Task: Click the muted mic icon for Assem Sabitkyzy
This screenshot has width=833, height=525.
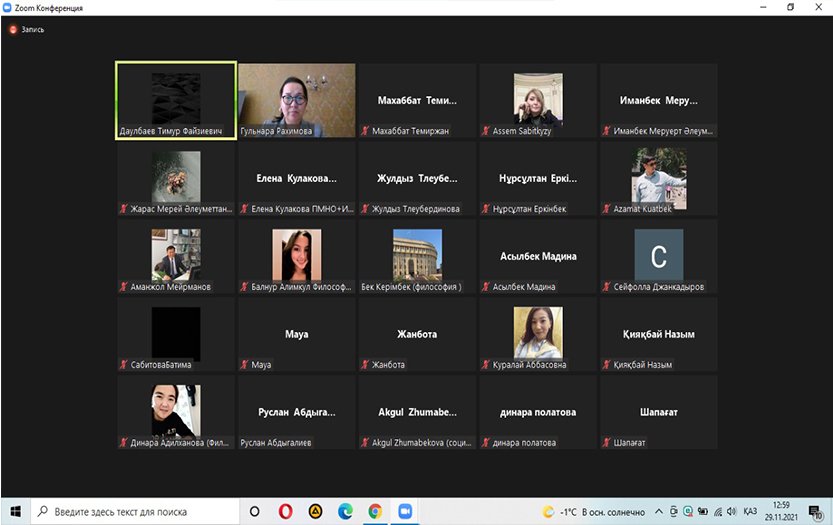Action: (486, 131)
